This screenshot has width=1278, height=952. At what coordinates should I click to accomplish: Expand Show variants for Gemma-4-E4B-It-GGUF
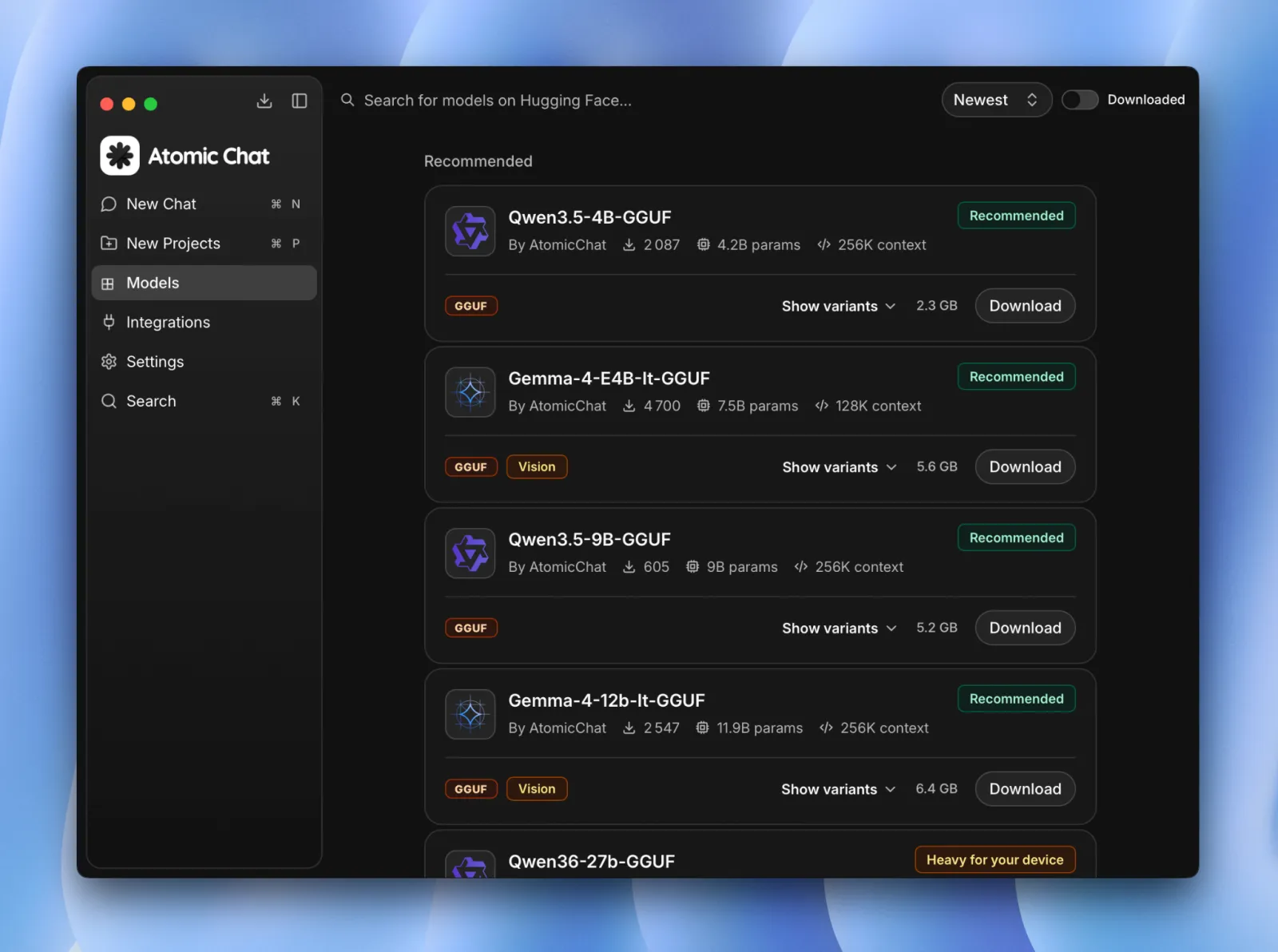tap(839, 467)
